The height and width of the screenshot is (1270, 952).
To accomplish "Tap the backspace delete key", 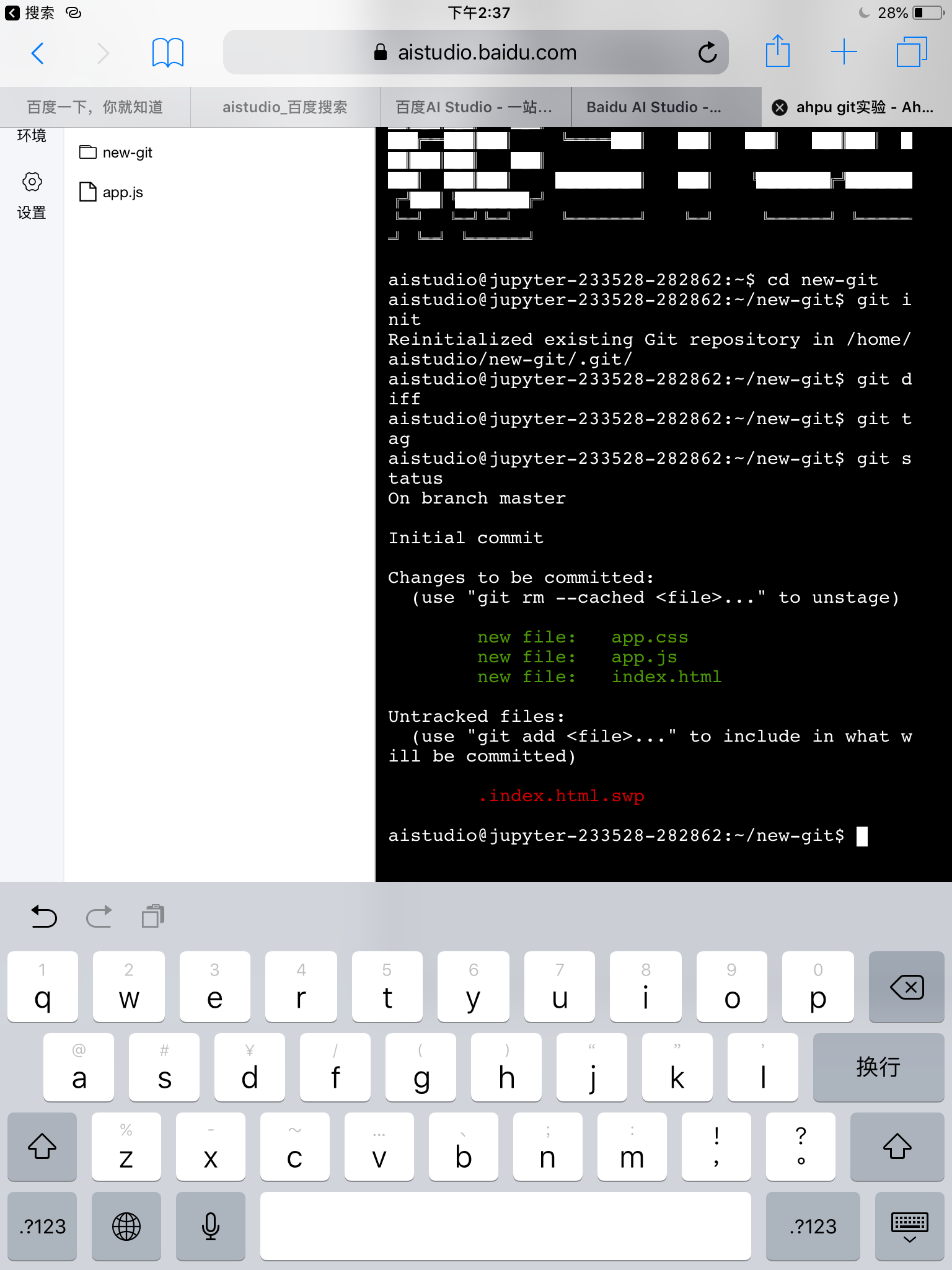I will pyautogui.click(x=906, y=987).
